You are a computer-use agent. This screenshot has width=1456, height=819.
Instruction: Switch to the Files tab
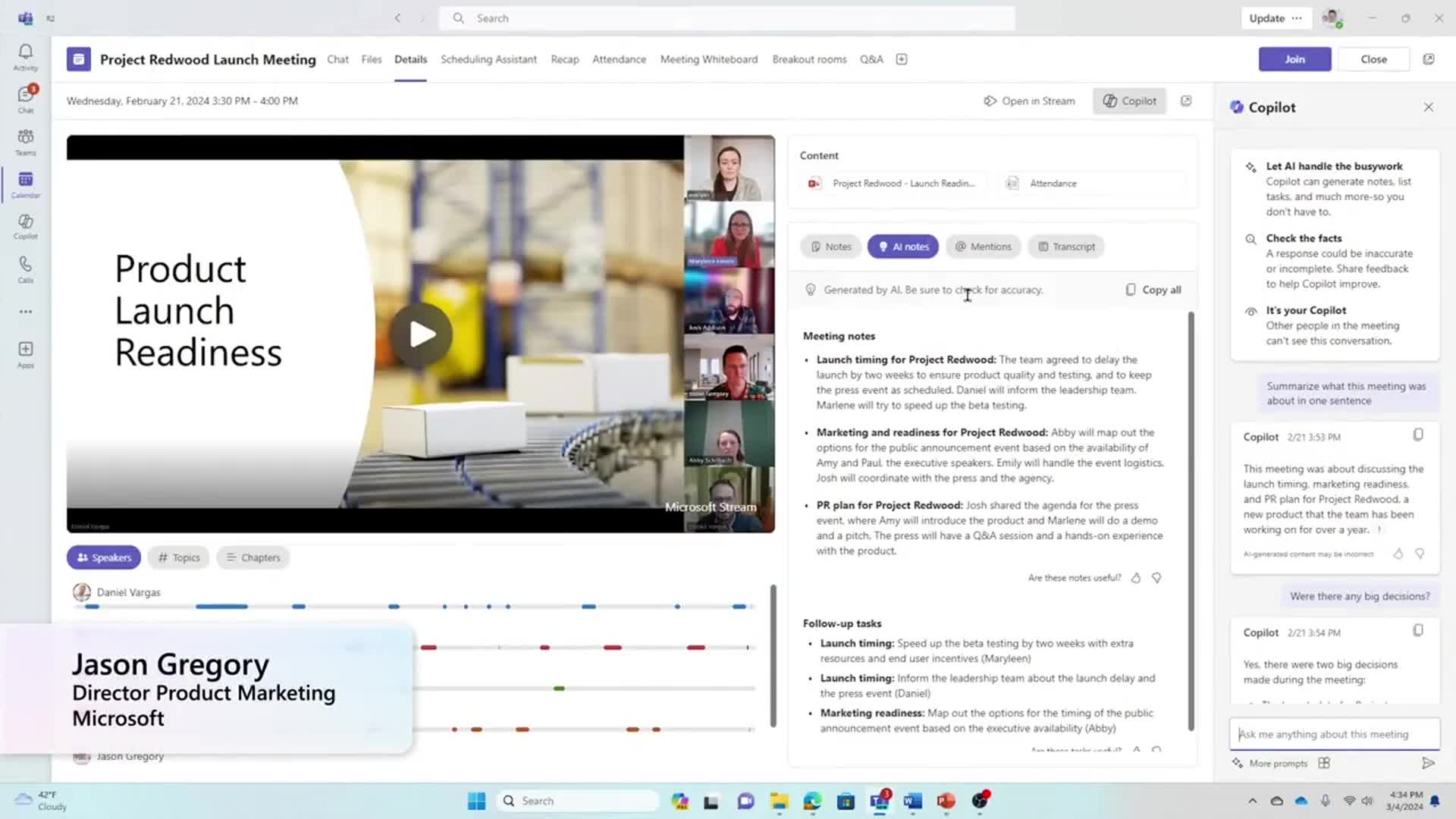point(372,59)
